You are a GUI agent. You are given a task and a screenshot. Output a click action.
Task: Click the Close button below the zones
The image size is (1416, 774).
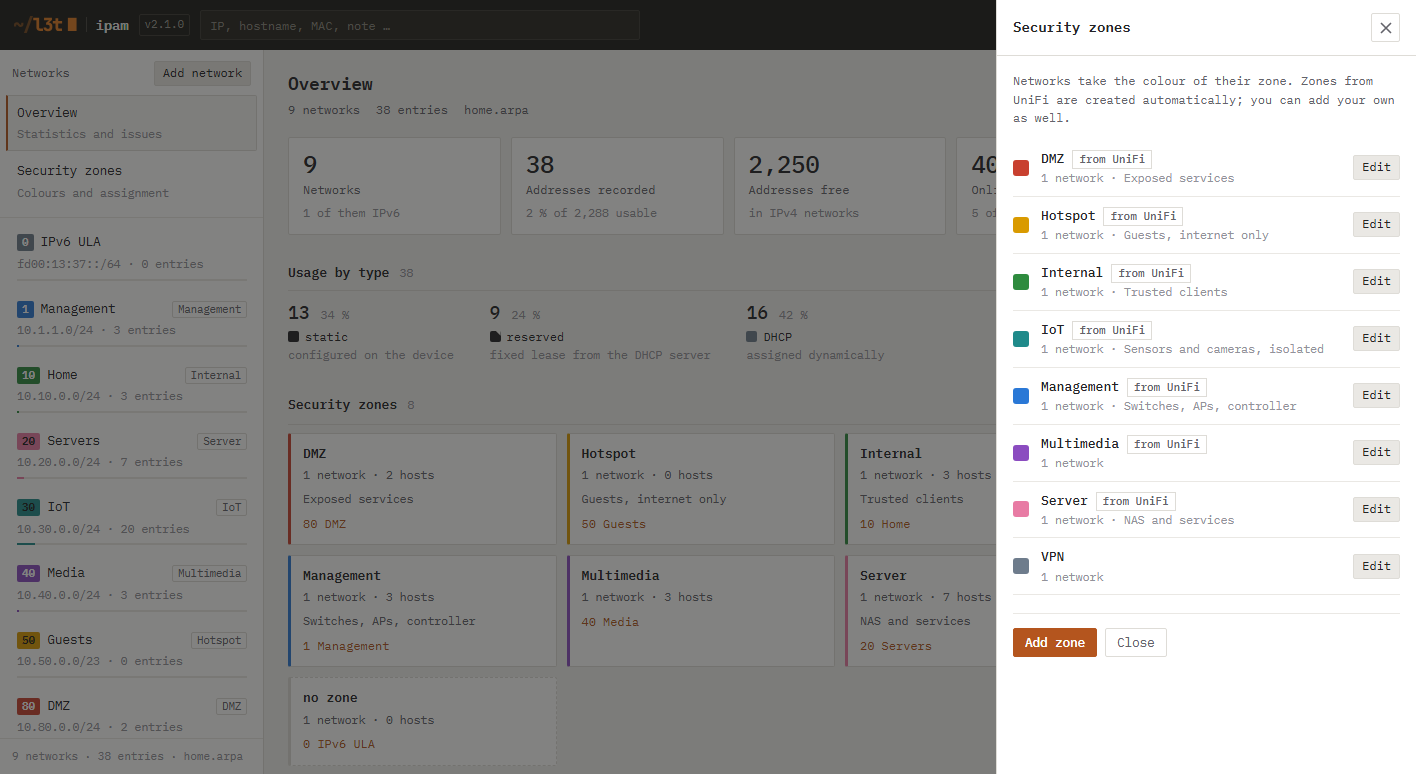click(1136, 642)
